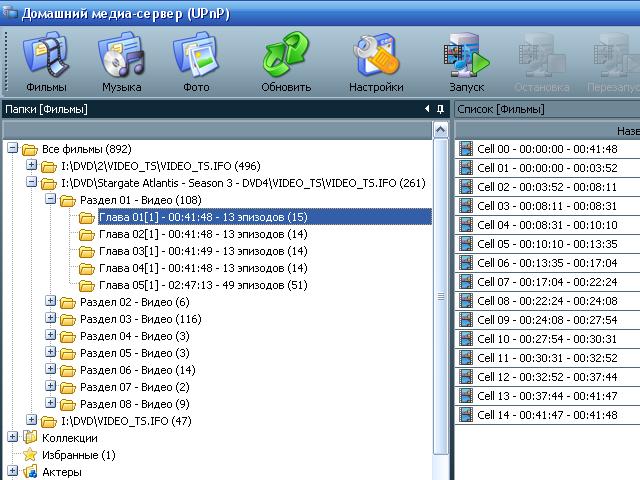Collapse the Раздел 01 - Видео (108) node
This screenshot has width=640, height=480.
[x=51, y=200]
